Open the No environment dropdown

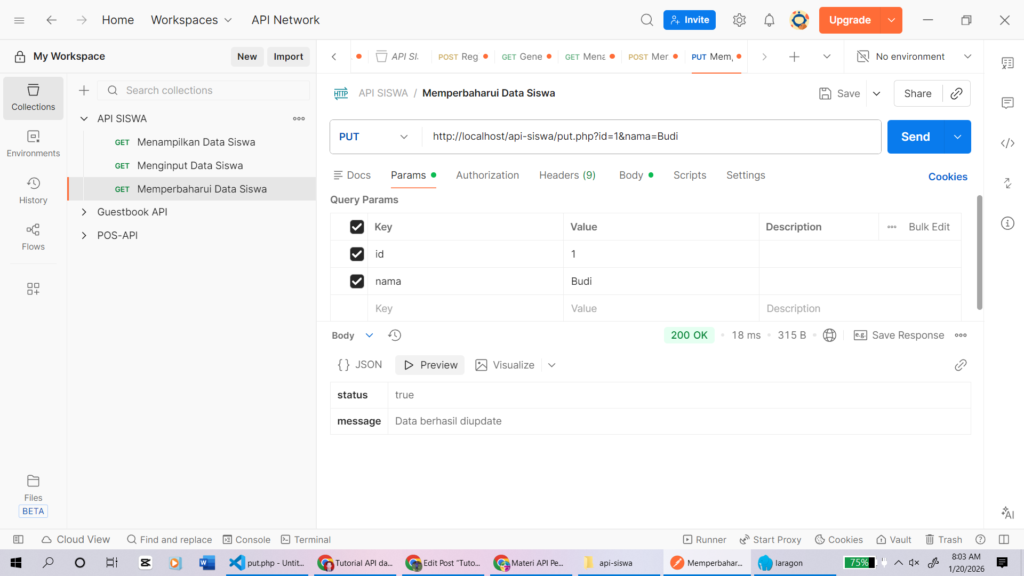pos(914,57)
